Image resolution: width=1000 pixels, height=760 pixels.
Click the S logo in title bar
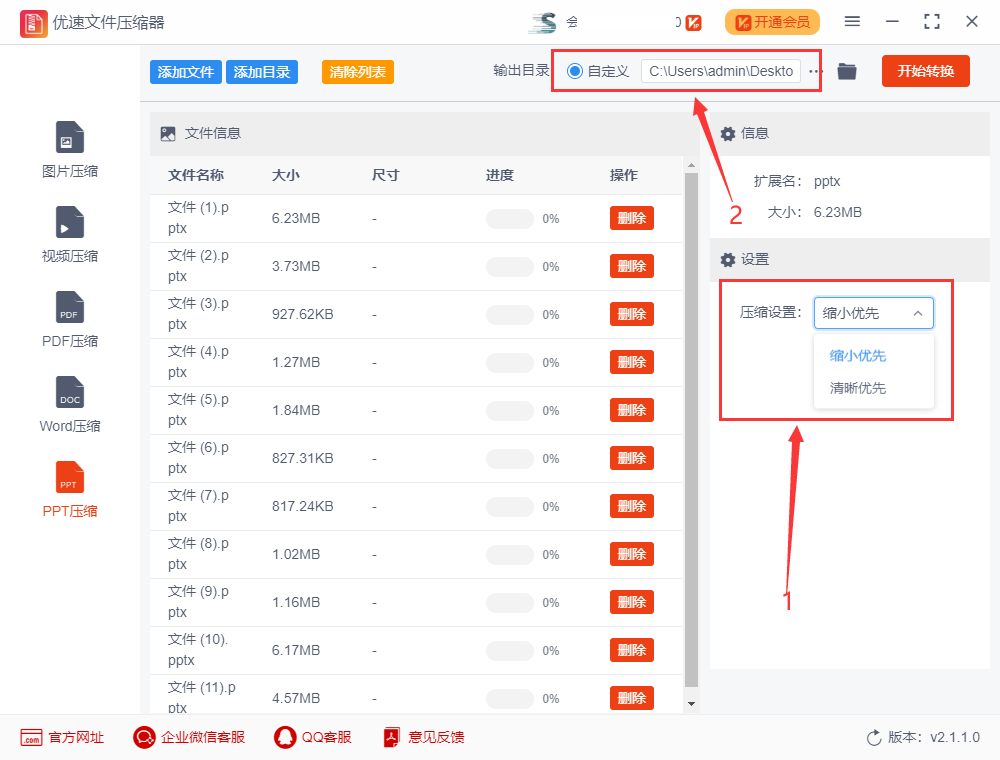[x=543, y=22]
